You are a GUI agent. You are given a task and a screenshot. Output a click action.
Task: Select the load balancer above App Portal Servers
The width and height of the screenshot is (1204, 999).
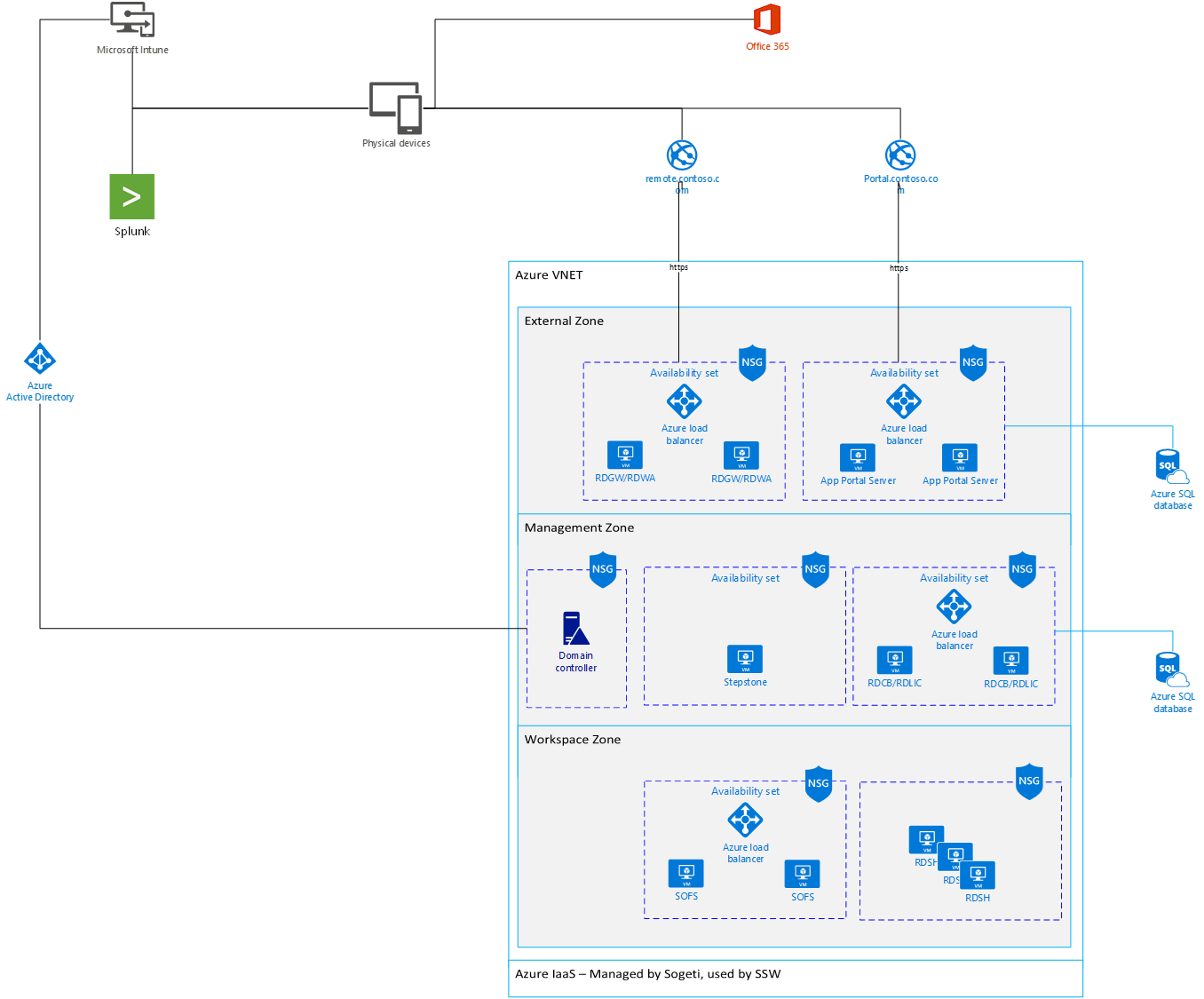(x=904, y=401)
